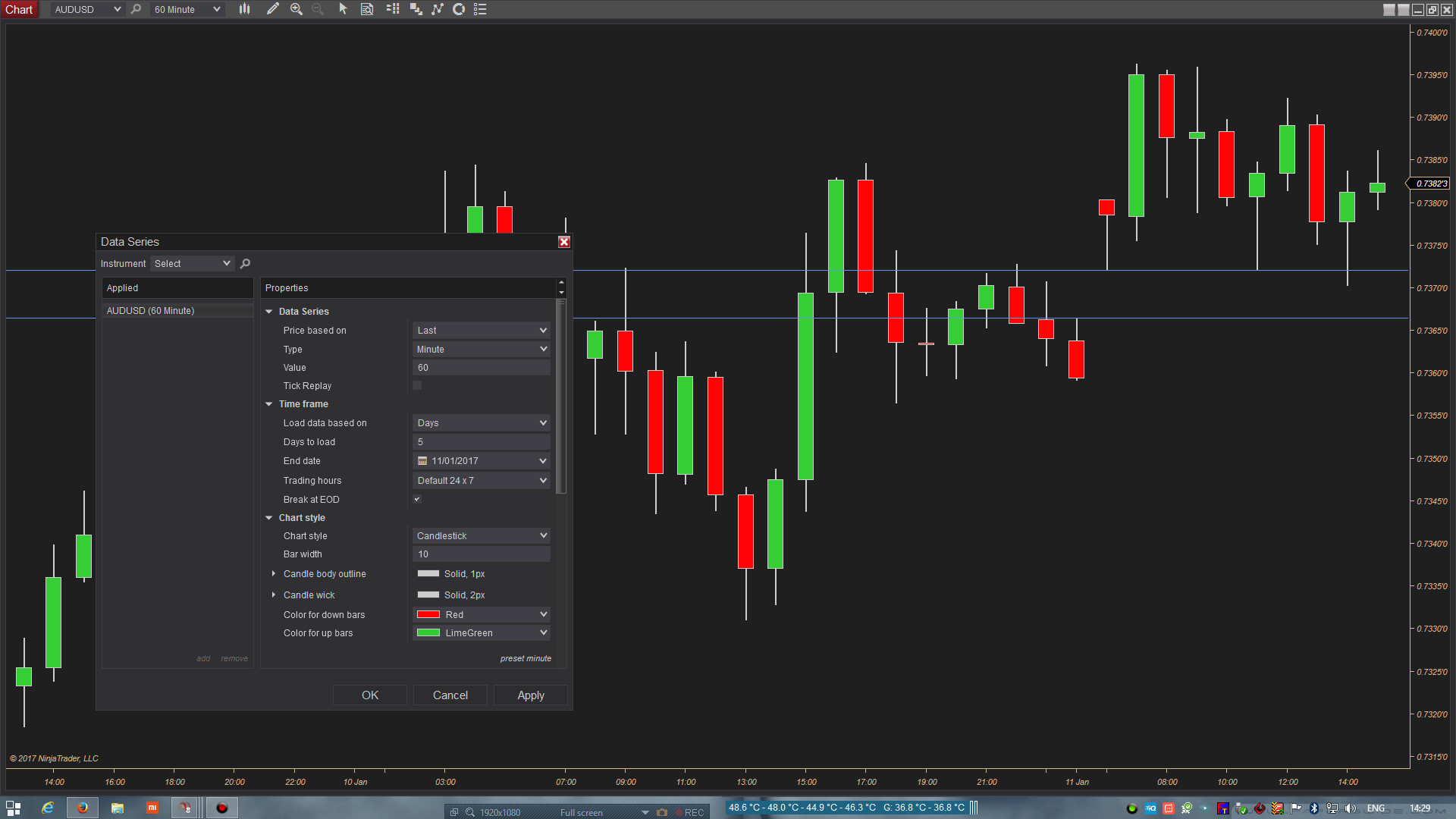The width and height of the screenshot is (1456, 819).
Task: Select AUDUSD (60 Minute) in Applied list
Action: 151,311
